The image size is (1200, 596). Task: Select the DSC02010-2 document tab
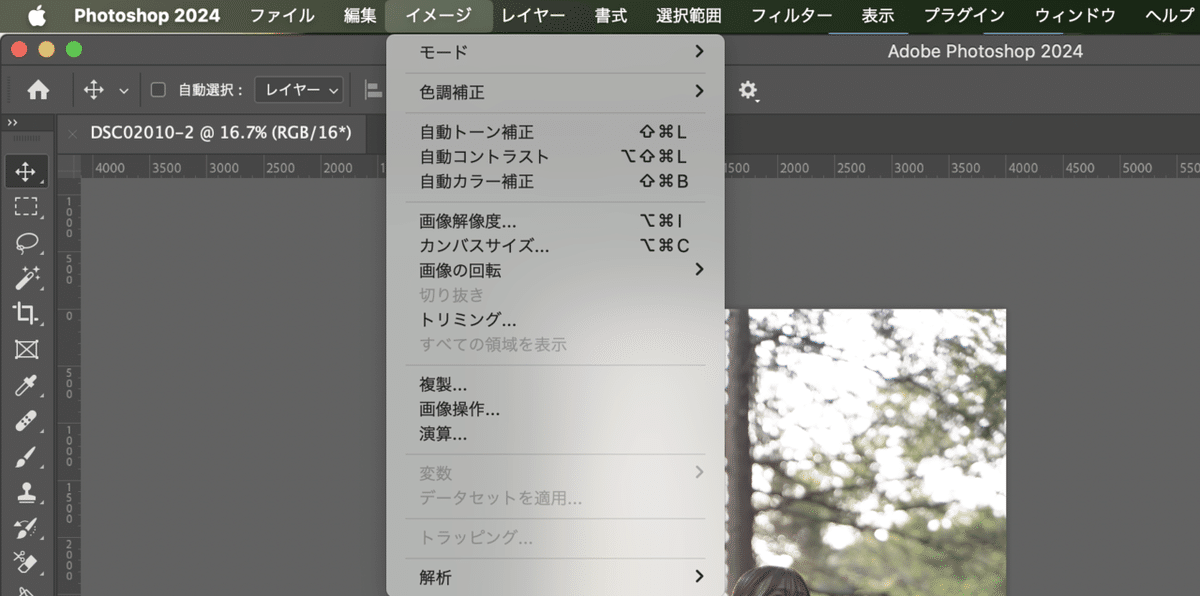(219, 132)
